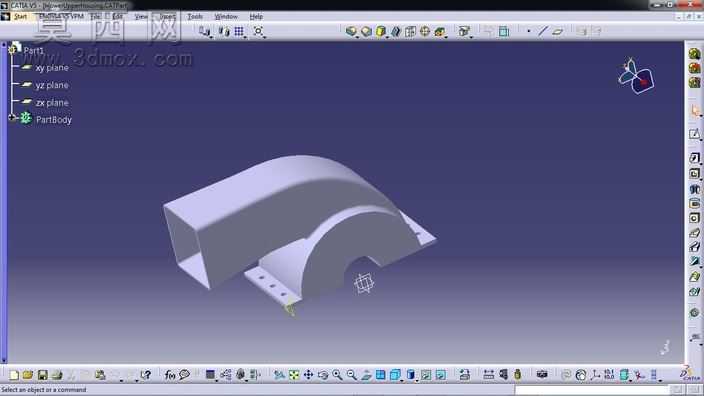Open dropdown arrow beside Isometric View icon

[x=401, y=381]
